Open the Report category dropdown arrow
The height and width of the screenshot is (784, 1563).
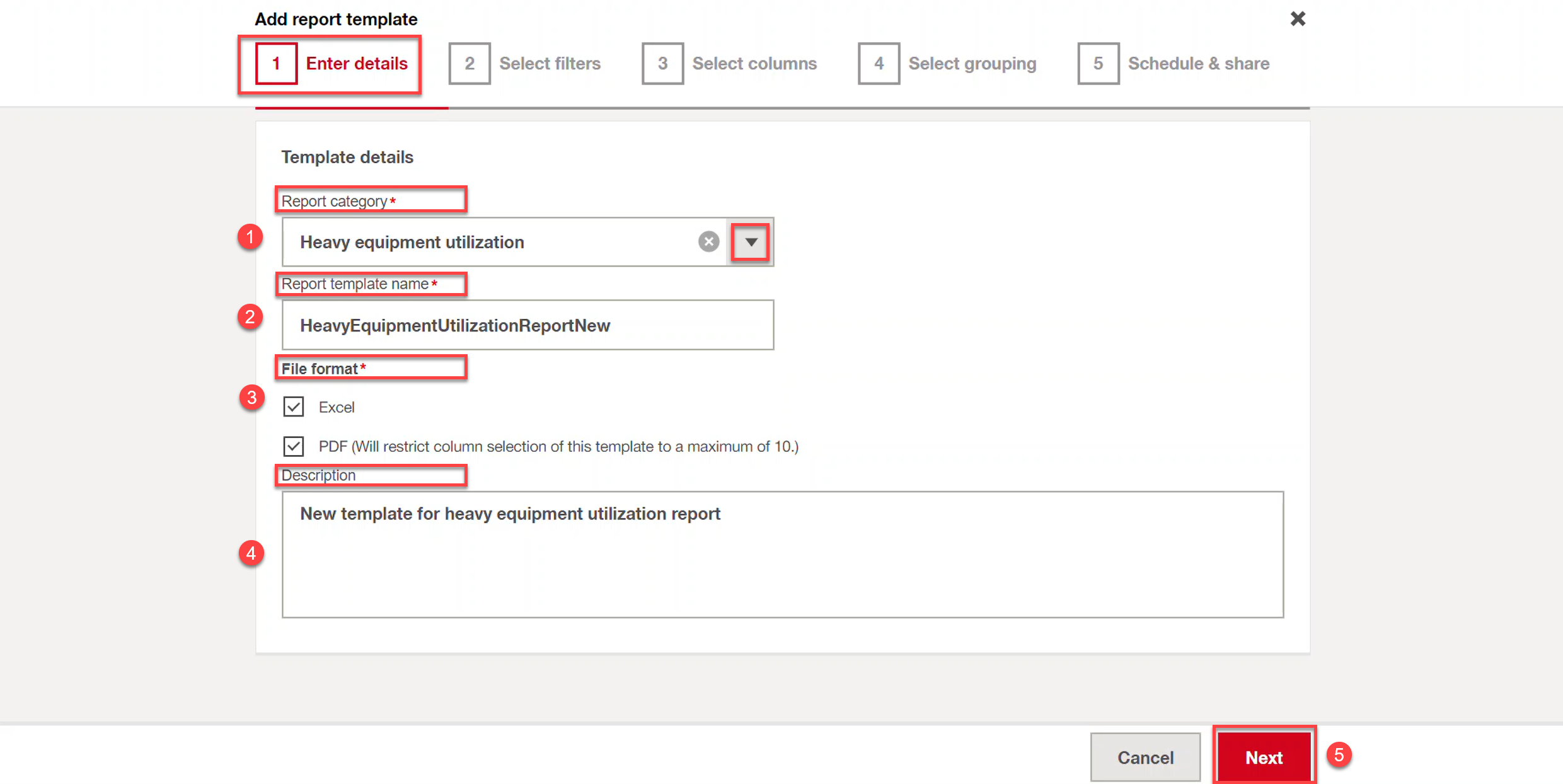tap(751, 242)
